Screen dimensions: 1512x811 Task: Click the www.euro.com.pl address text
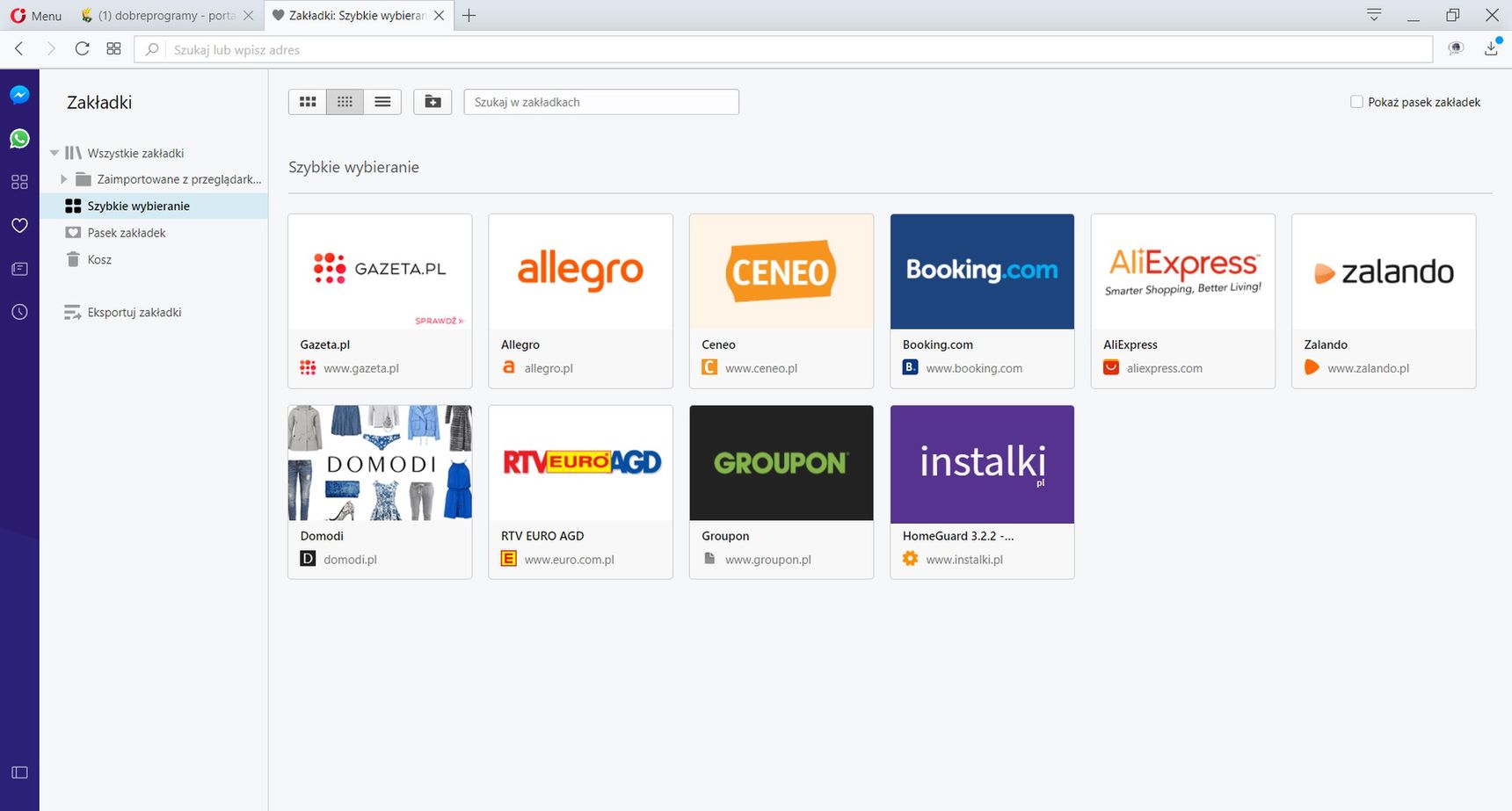569,560
